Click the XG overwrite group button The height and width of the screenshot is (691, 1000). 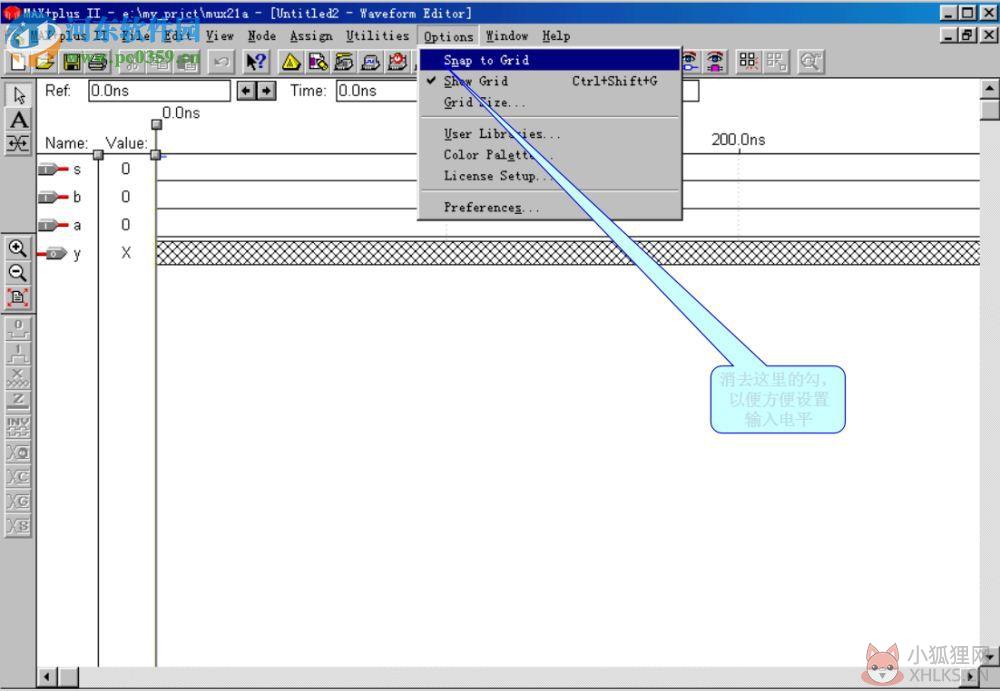[18, 502]
